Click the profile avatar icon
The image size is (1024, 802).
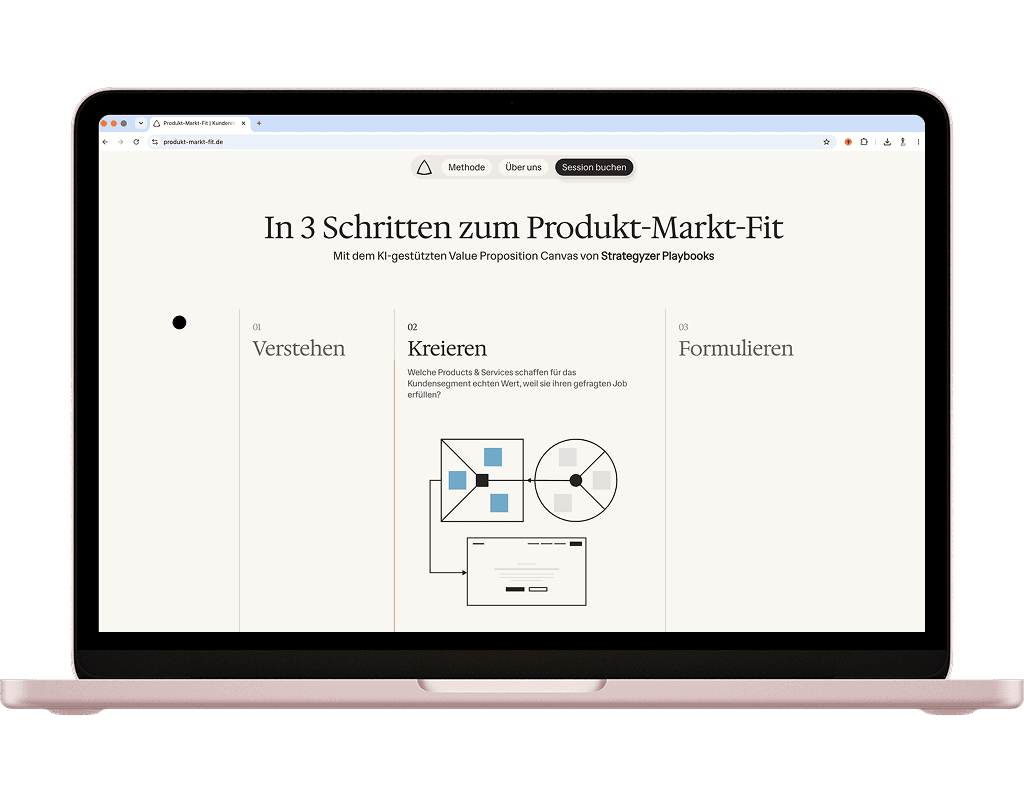point(903,142)
